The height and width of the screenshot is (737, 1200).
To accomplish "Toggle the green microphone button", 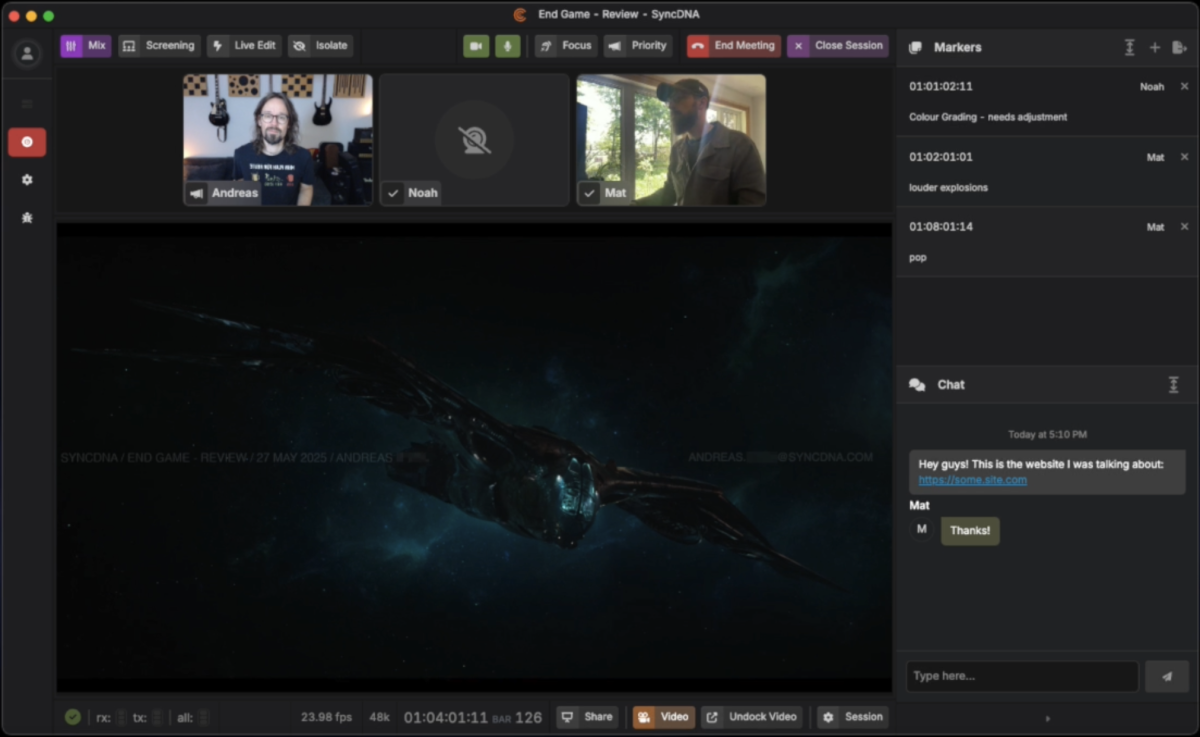I will [508, 46].
